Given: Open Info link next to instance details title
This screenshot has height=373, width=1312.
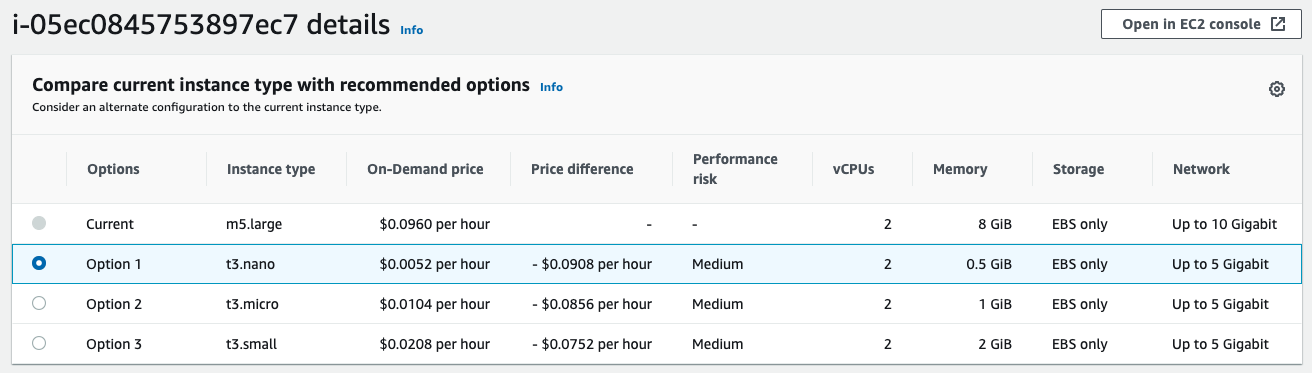Looking at the screenshot, I should pos(411,30).
